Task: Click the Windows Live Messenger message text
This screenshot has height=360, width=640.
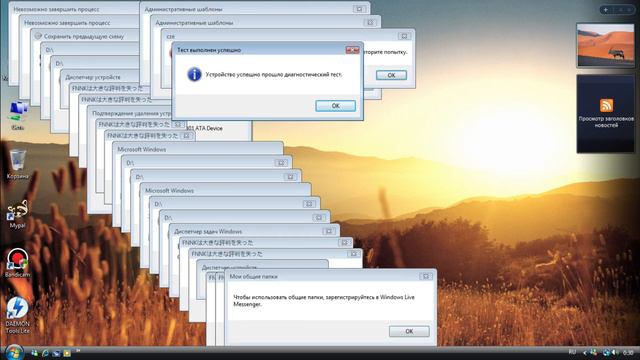Action: click(324, 300)
